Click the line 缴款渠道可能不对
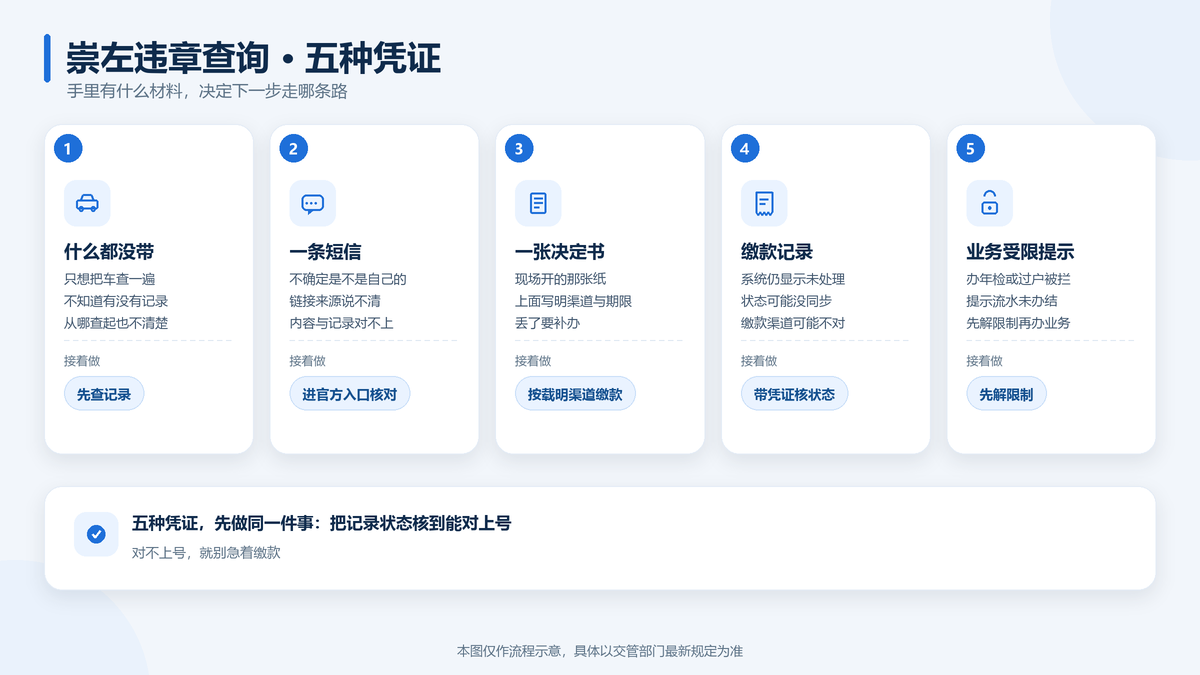This screenshot has width=1200, height=675. 793,323
